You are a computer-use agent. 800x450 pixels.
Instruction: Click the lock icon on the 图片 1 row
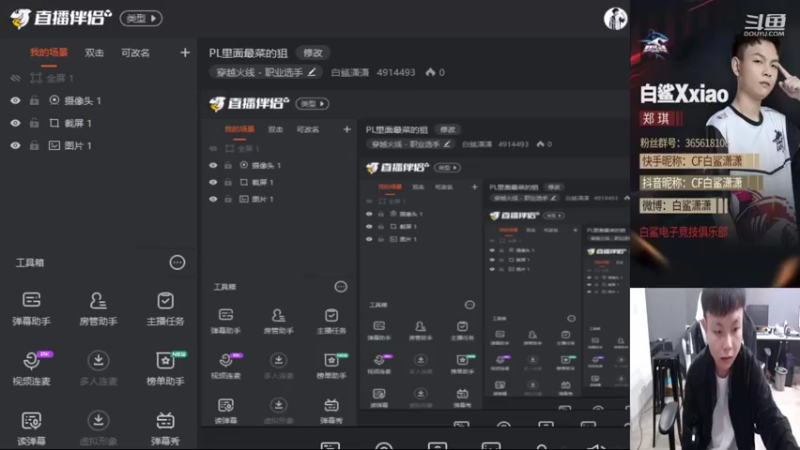point(34,145)
